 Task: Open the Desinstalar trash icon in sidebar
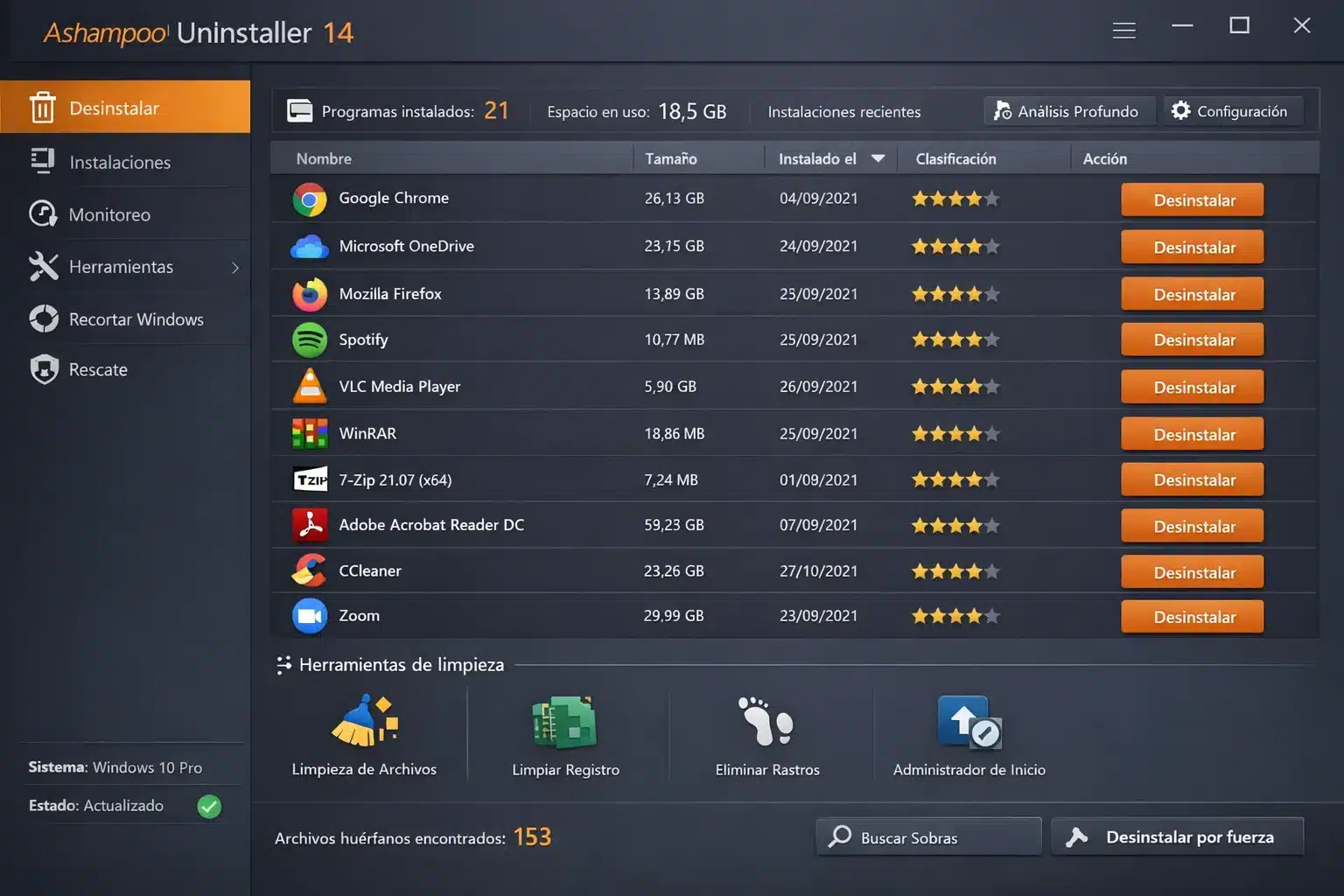pos(43,107)
